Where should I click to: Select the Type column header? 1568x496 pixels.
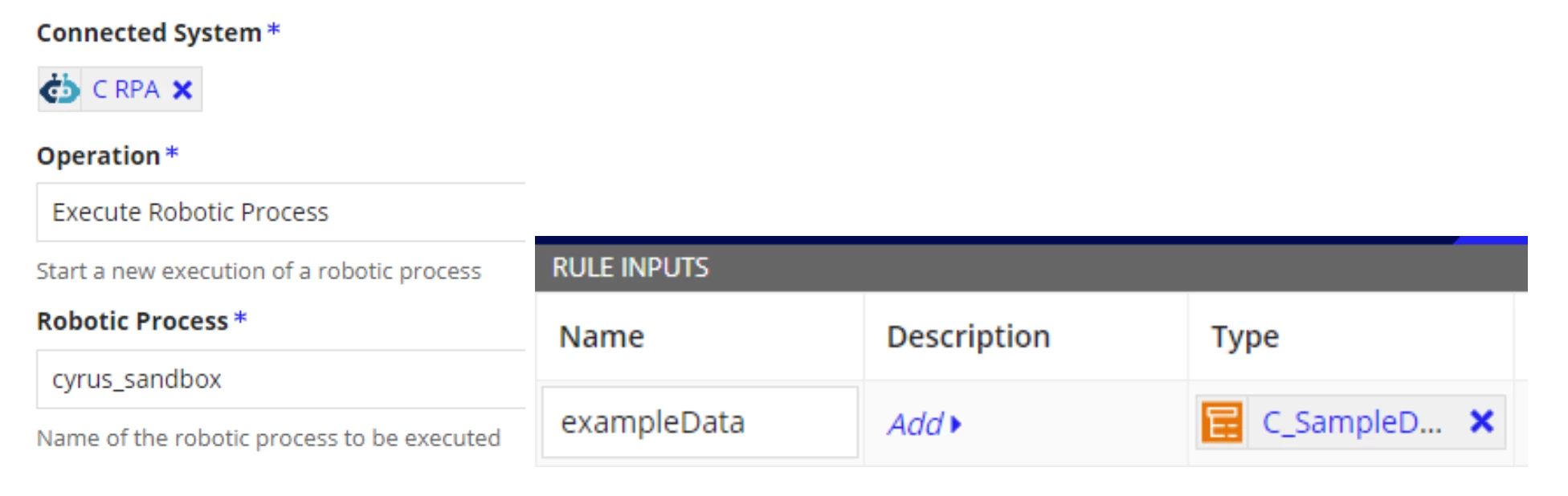tap(1245, 337)
